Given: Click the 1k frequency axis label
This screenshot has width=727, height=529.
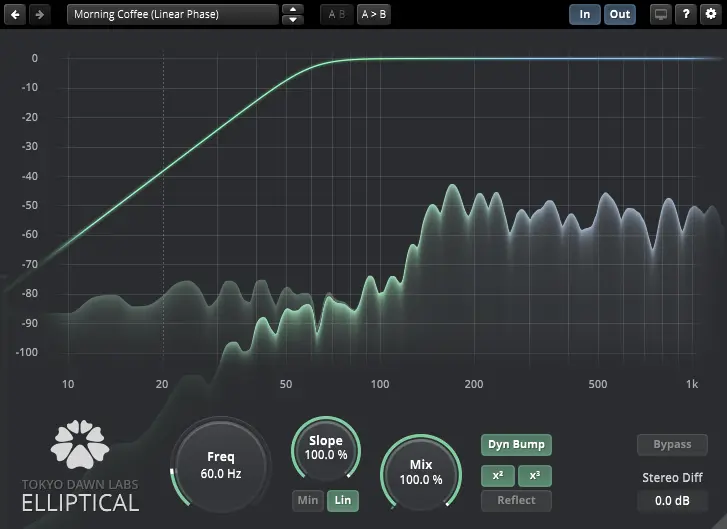Looking at the screenshot, I should click(692, 384).
